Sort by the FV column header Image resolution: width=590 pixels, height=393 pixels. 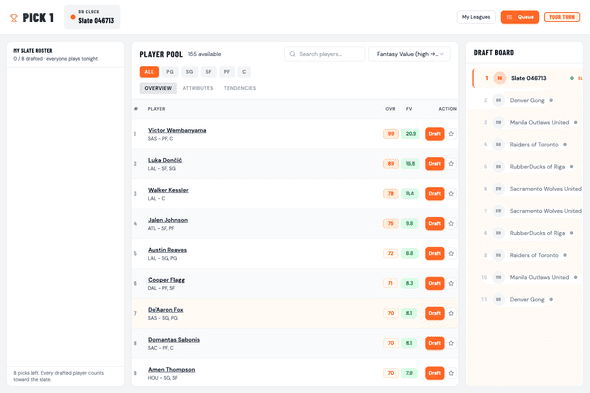(409, 109)
